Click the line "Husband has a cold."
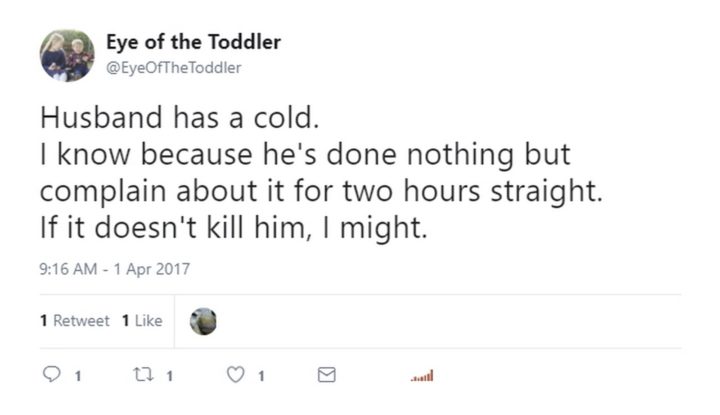Image resolution: width=720 pixels, height=415 pixels. click(x=178, y=118)
